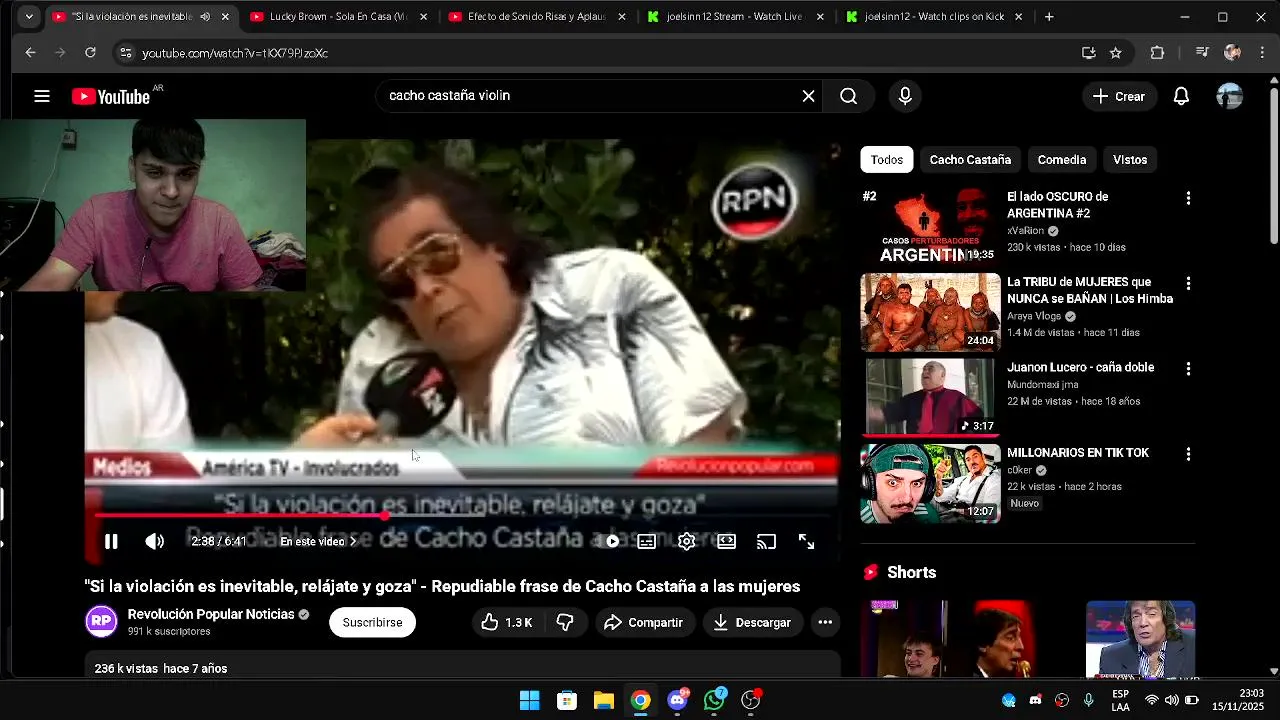The image size is (1280, 720).
Task: Open options for 'El lado OSCURO de ARGENTINA #2'
Action: point(1188,198)
